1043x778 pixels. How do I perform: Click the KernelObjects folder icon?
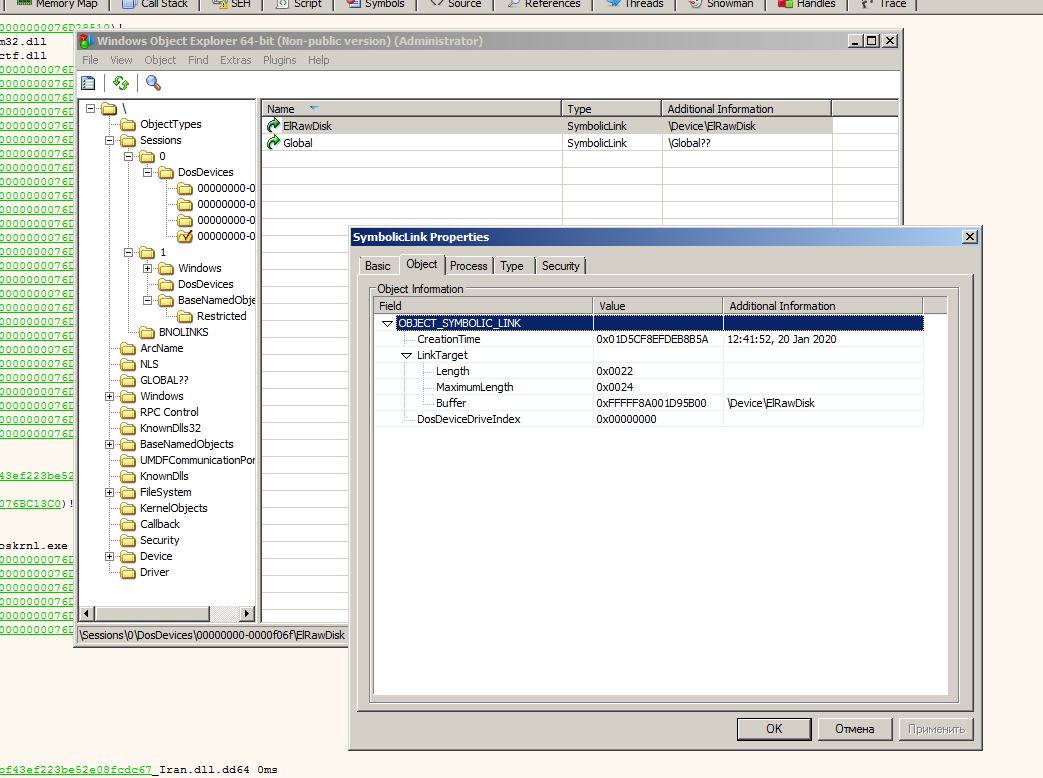pyautogui.click(x=128, y=509)
